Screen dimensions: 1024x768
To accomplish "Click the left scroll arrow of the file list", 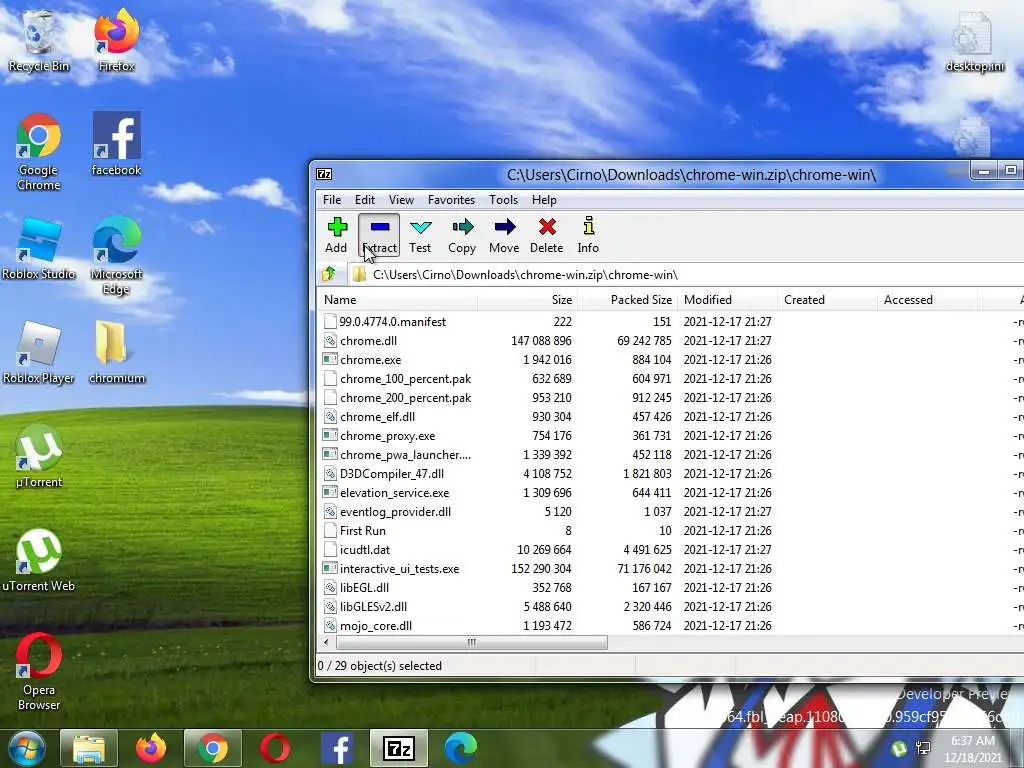I will click(x=327, y=643).
